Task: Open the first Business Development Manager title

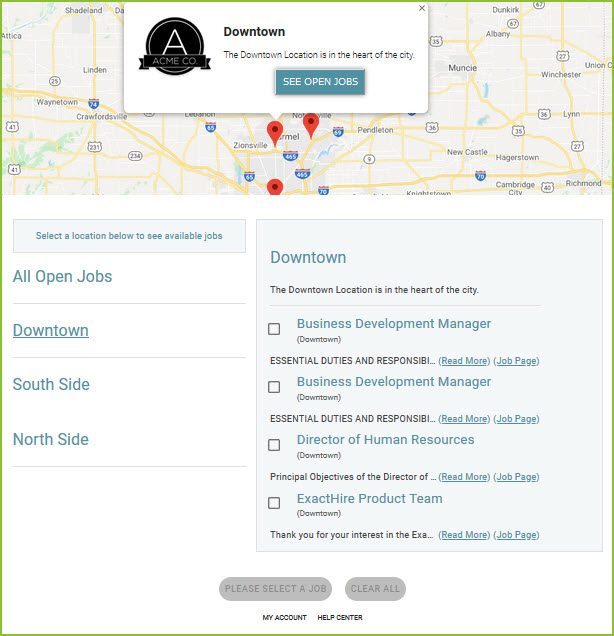Action: pos(394,324)
